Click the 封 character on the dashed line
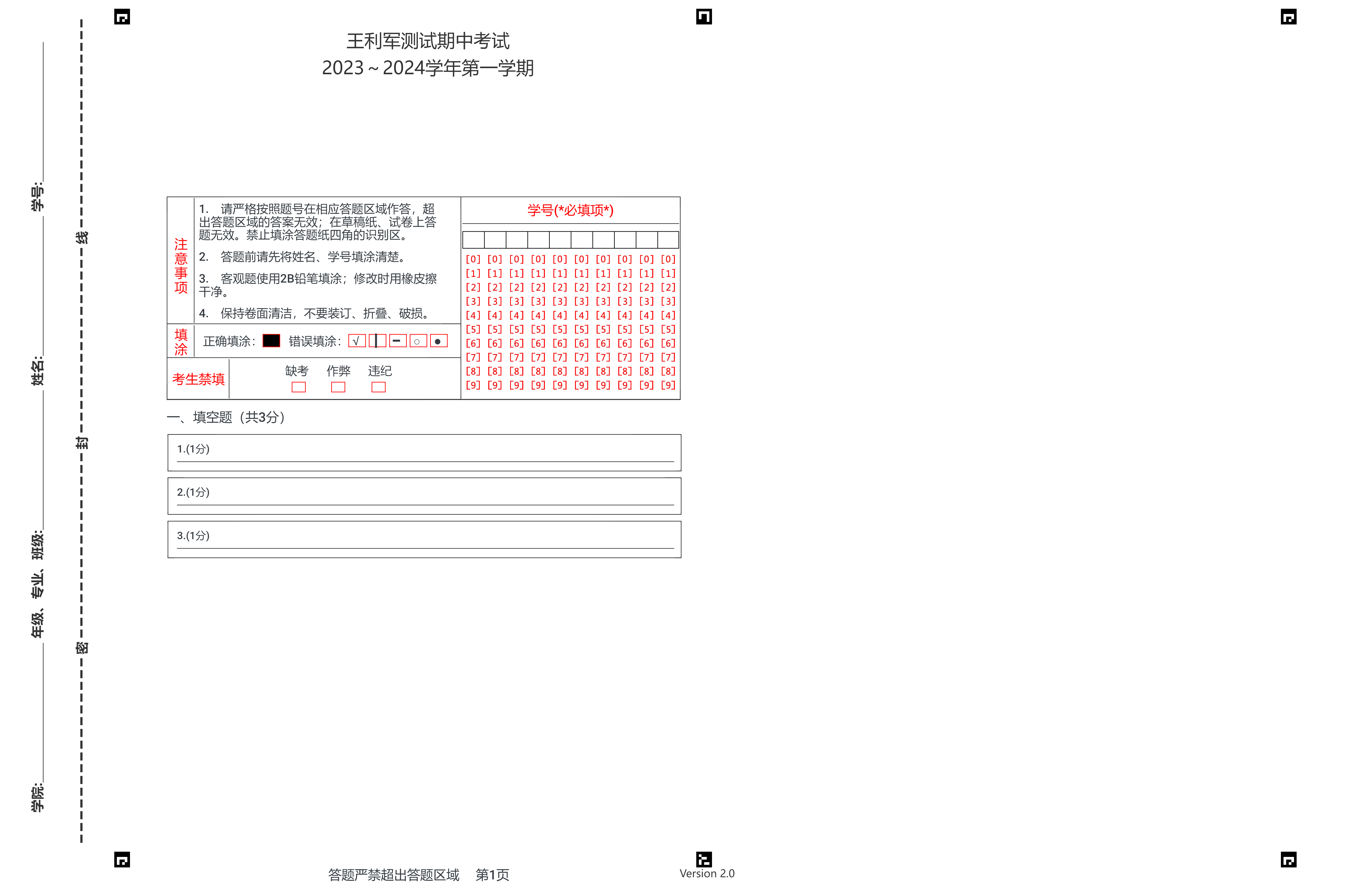Viewport: 1372px width, 891px height. tap(82, 443)
